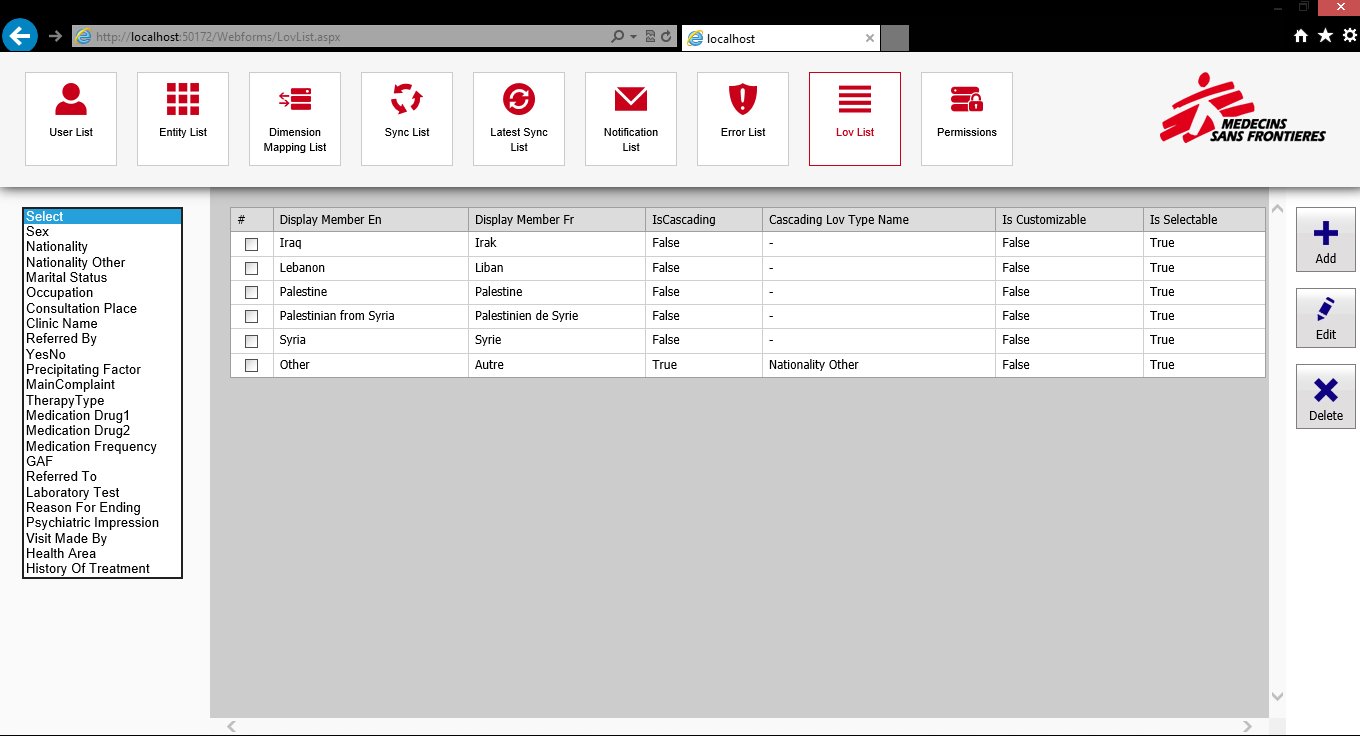Select Referred By list item
This screenshot has width=1360, height=736.
(x=102, y=339)
